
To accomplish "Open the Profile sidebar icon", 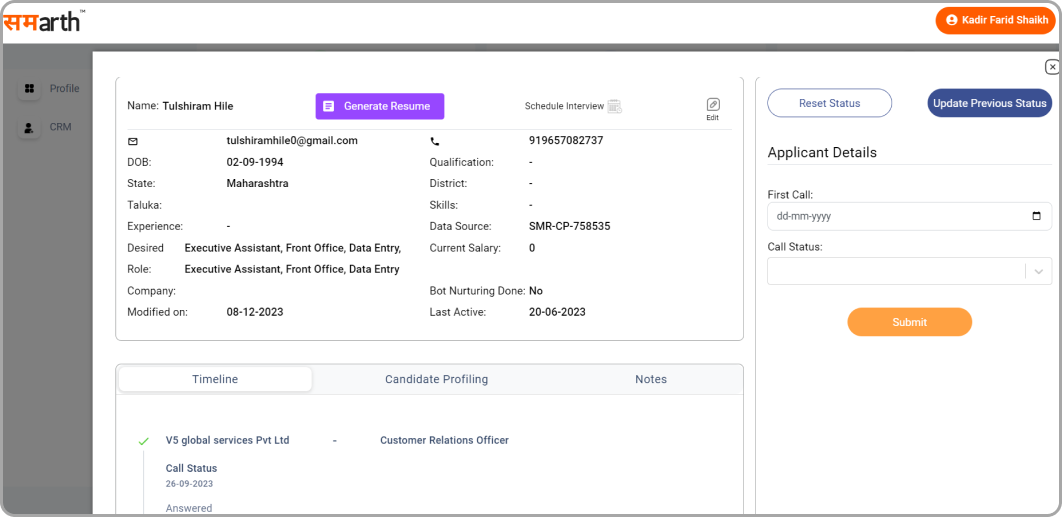I will pos(30,89).
